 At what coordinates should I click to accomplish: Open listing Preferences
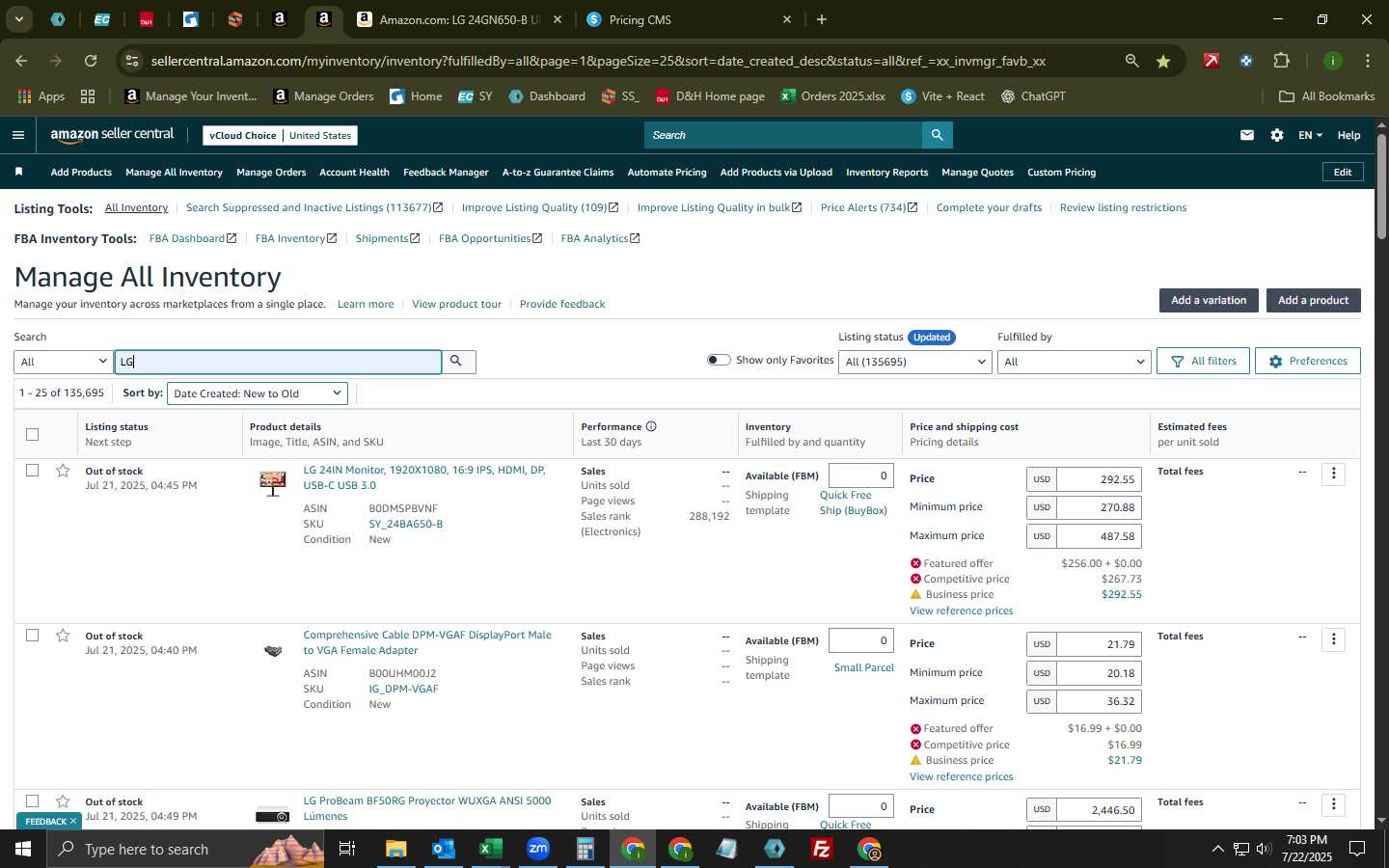tap(1307, 361)
